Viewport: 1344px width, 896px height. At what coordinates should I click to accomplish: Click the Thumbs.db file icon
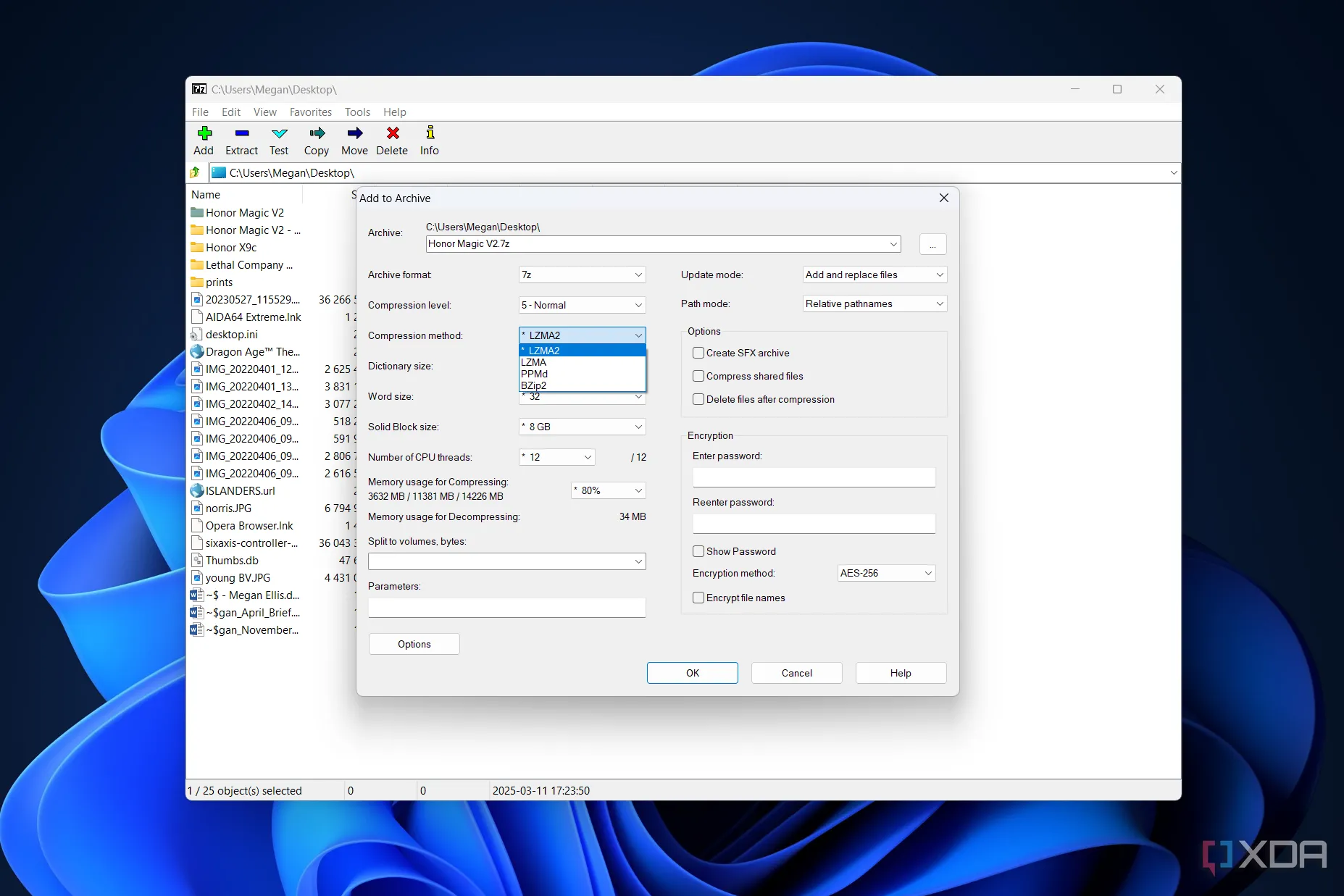tap(196, 560)
